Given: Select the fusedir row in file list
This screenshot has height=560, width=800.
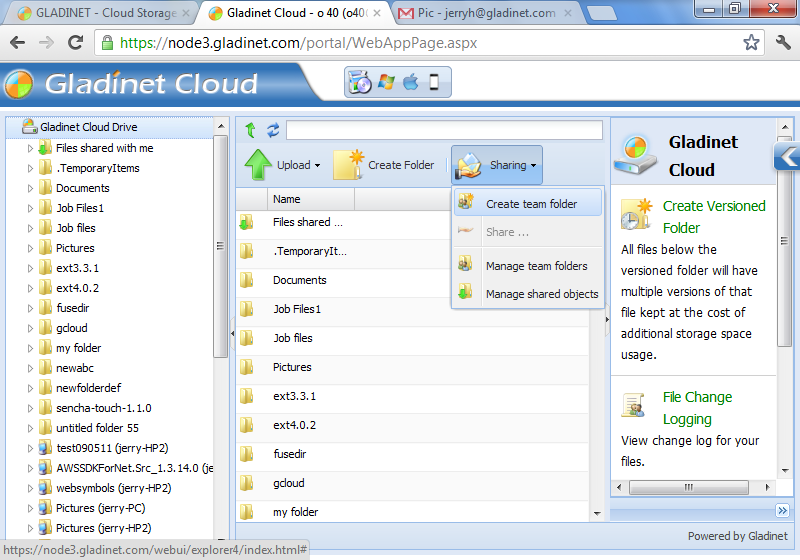Looking at the screenshot, I should [412, 454].
